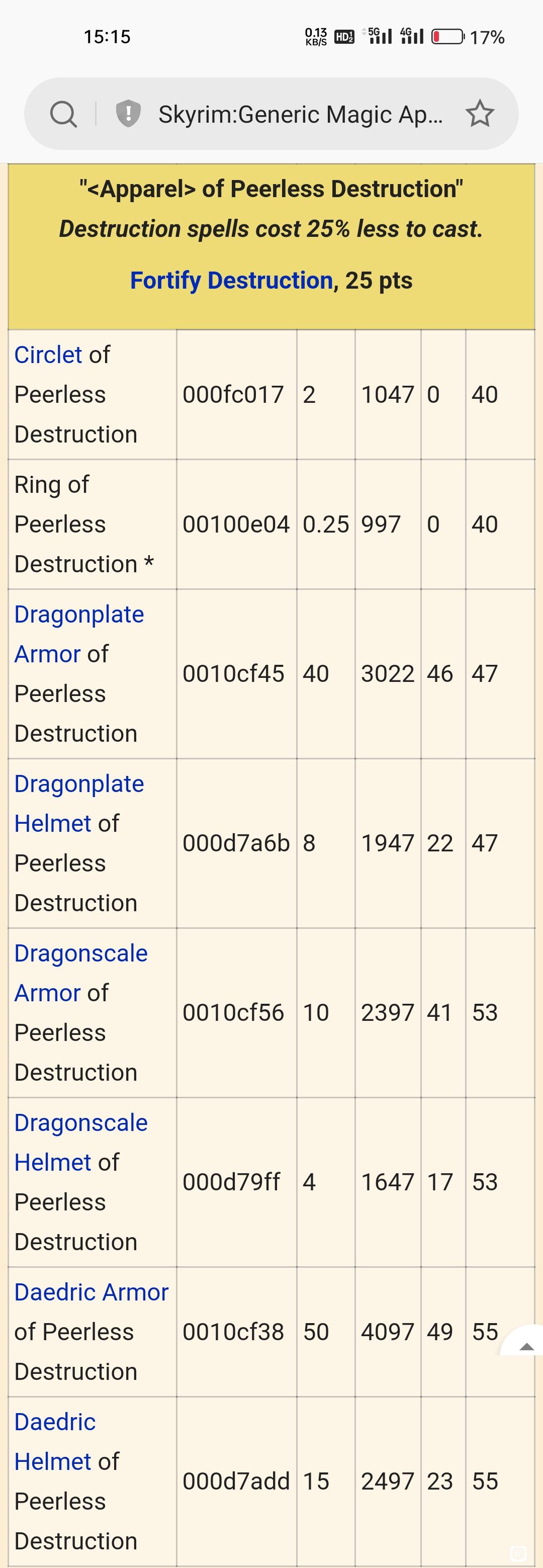This screenshot has width=543, height=1568.
Task: Tap the address bar page title
Action: [x=301, y=115]
